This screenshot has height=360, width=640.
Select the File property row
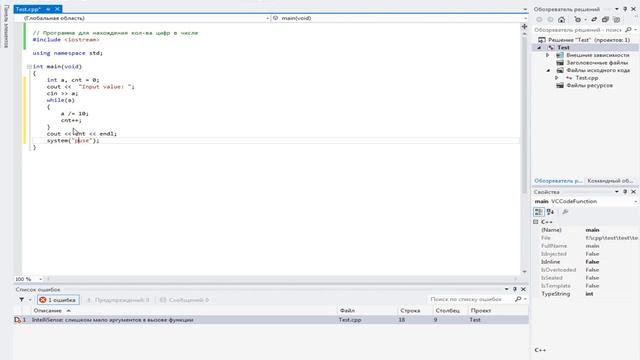click(x=586, y=238)
